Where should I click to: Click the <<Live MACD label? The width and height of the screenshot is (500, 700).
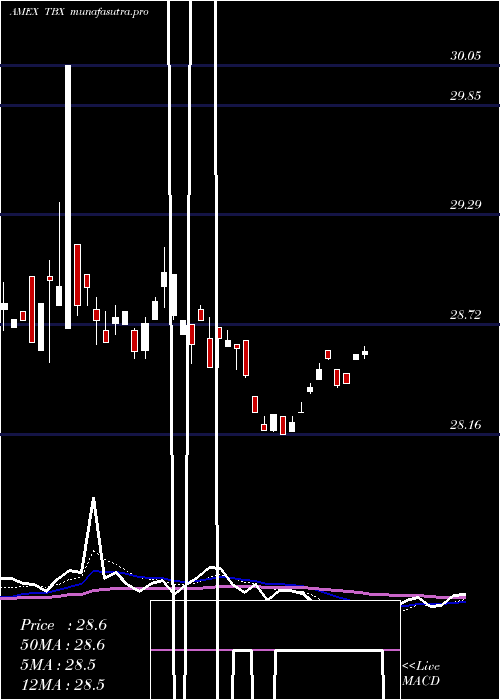pyautogui.click(x=421, y=674)
